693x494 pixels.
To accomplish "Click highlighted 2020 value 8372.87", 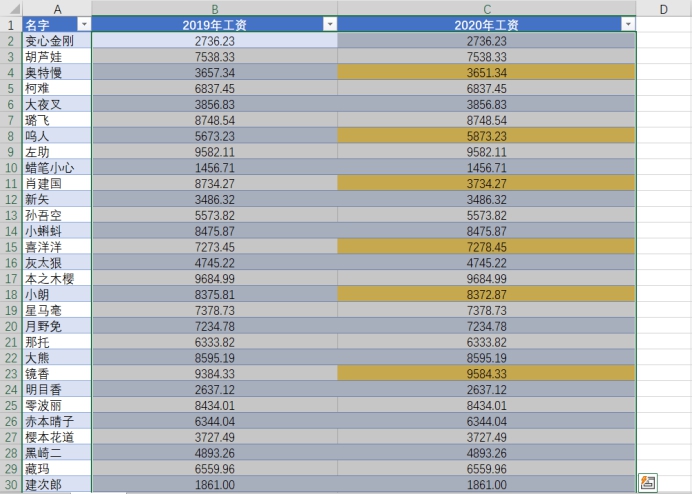I will click(487, 294).
